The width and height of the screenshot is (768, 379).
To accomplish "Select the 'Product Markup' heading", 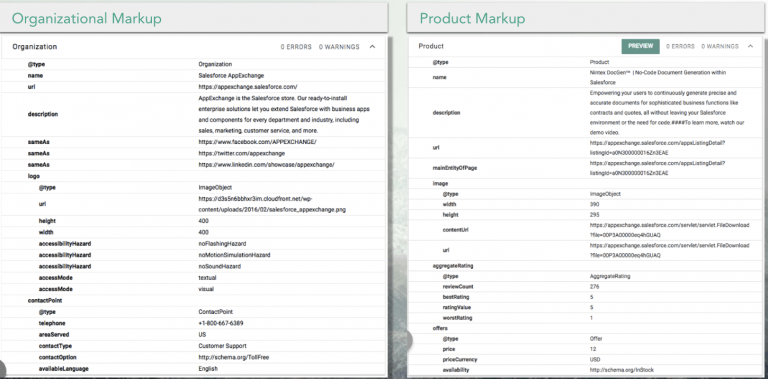I will point(472,19).
